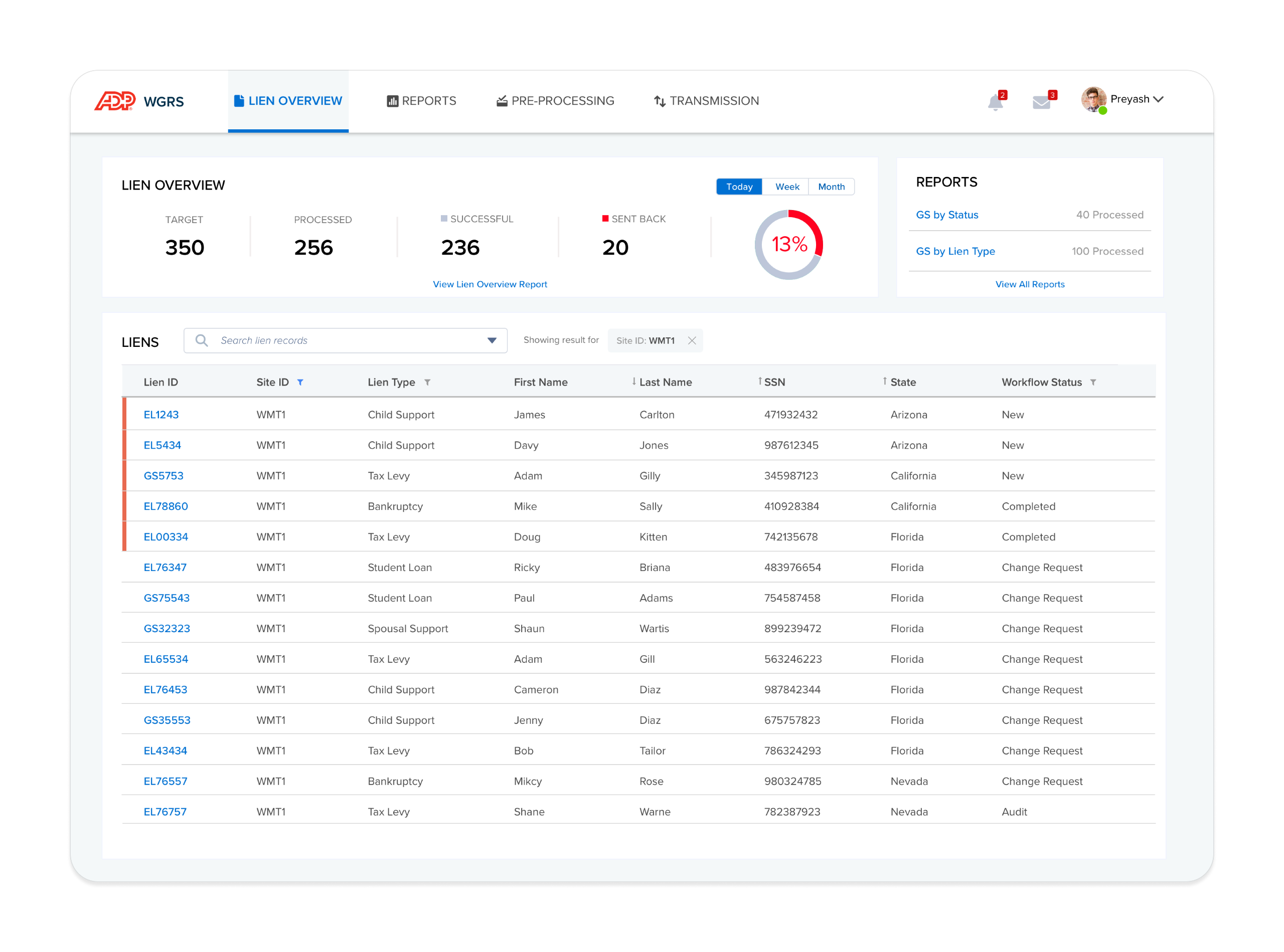Go to the Transmission tab
This screenshot has height=952, width=1284.
pos(706,101)
